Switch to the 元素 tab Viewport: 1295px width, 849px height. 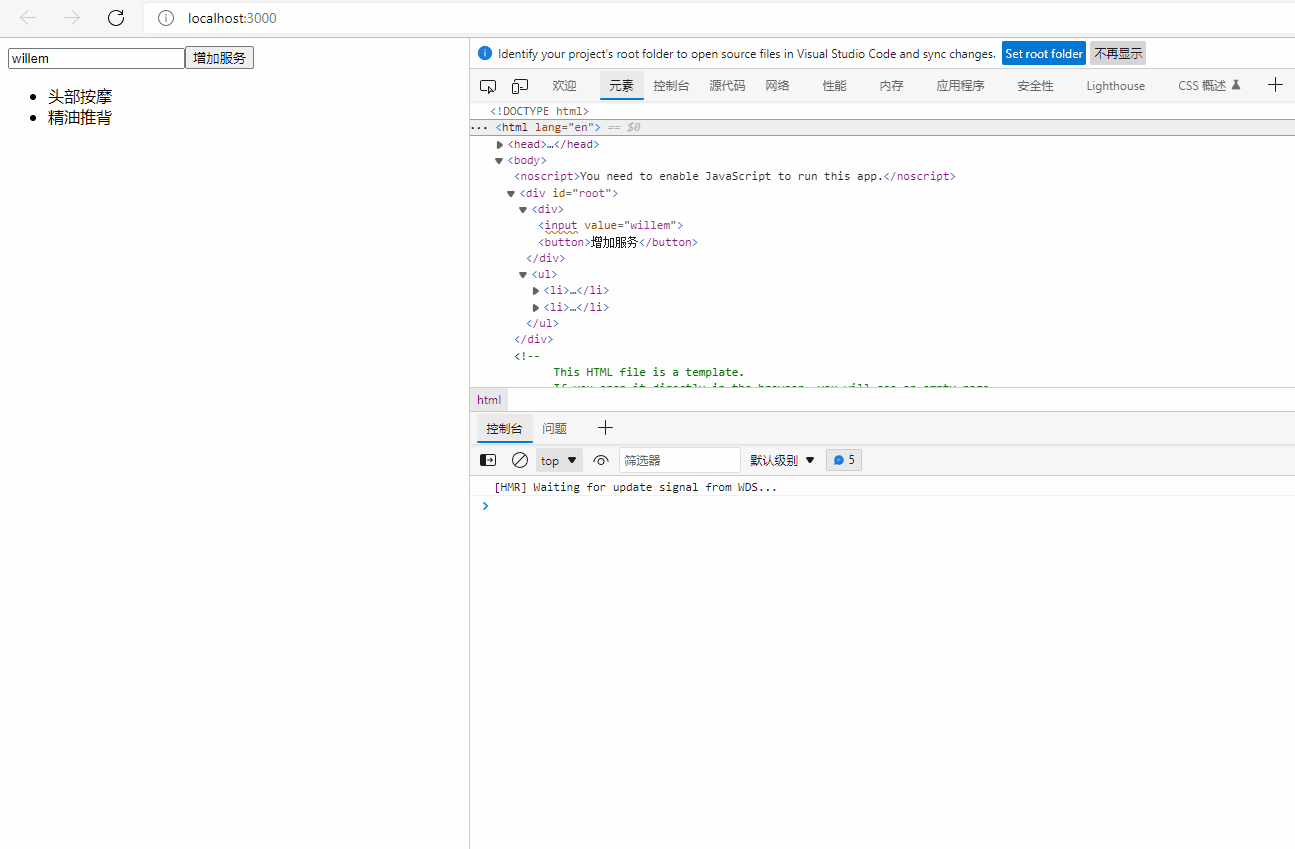pos(622,86)
